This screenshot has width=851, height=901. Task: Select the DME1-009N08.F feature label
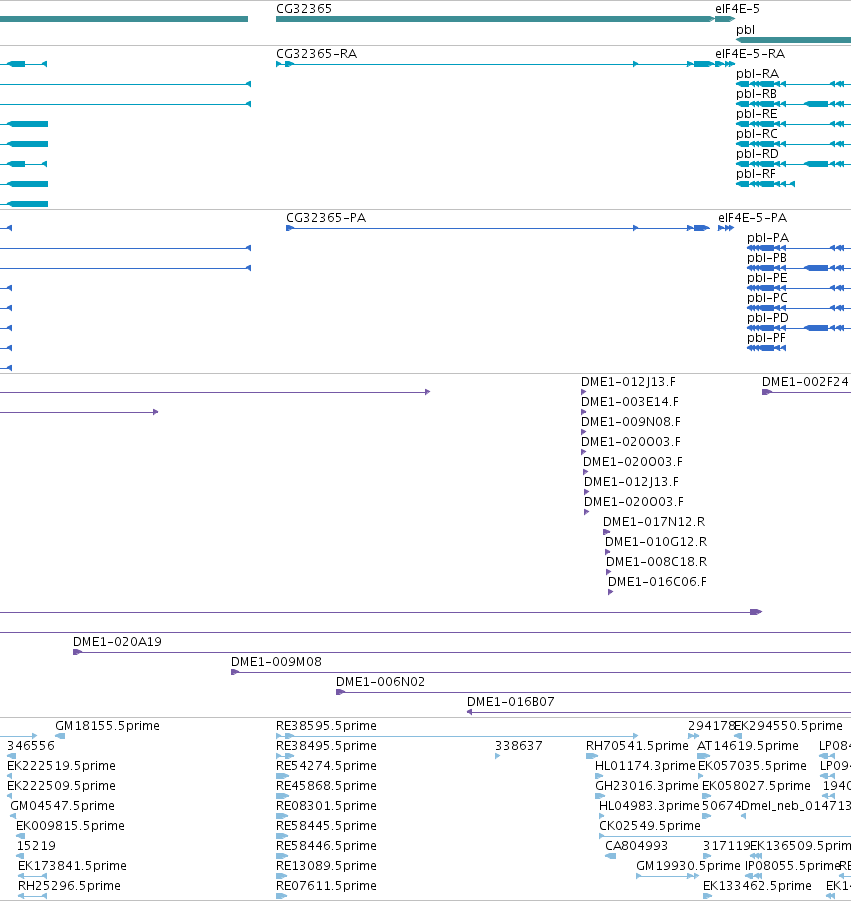tap(631, 422)
